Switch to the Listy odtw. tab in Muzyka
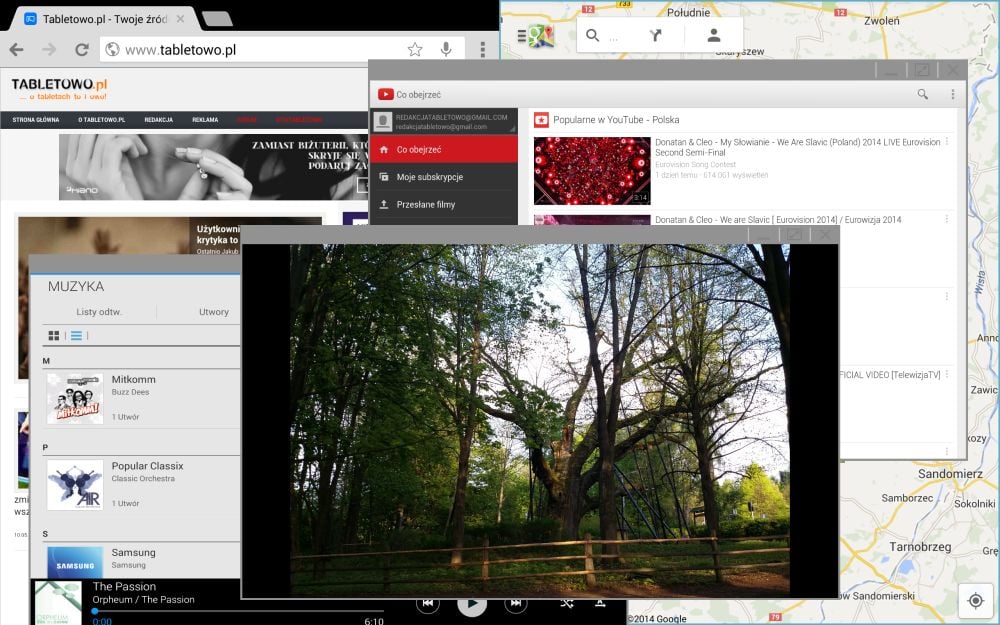 [99, 312]
